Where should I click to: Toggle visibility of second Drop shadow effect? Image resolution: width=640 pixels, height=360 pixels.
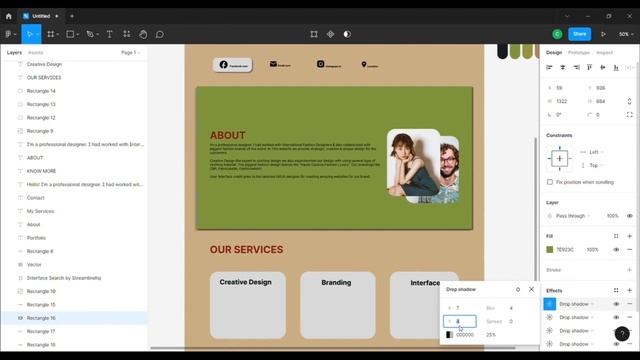point(616,317)
